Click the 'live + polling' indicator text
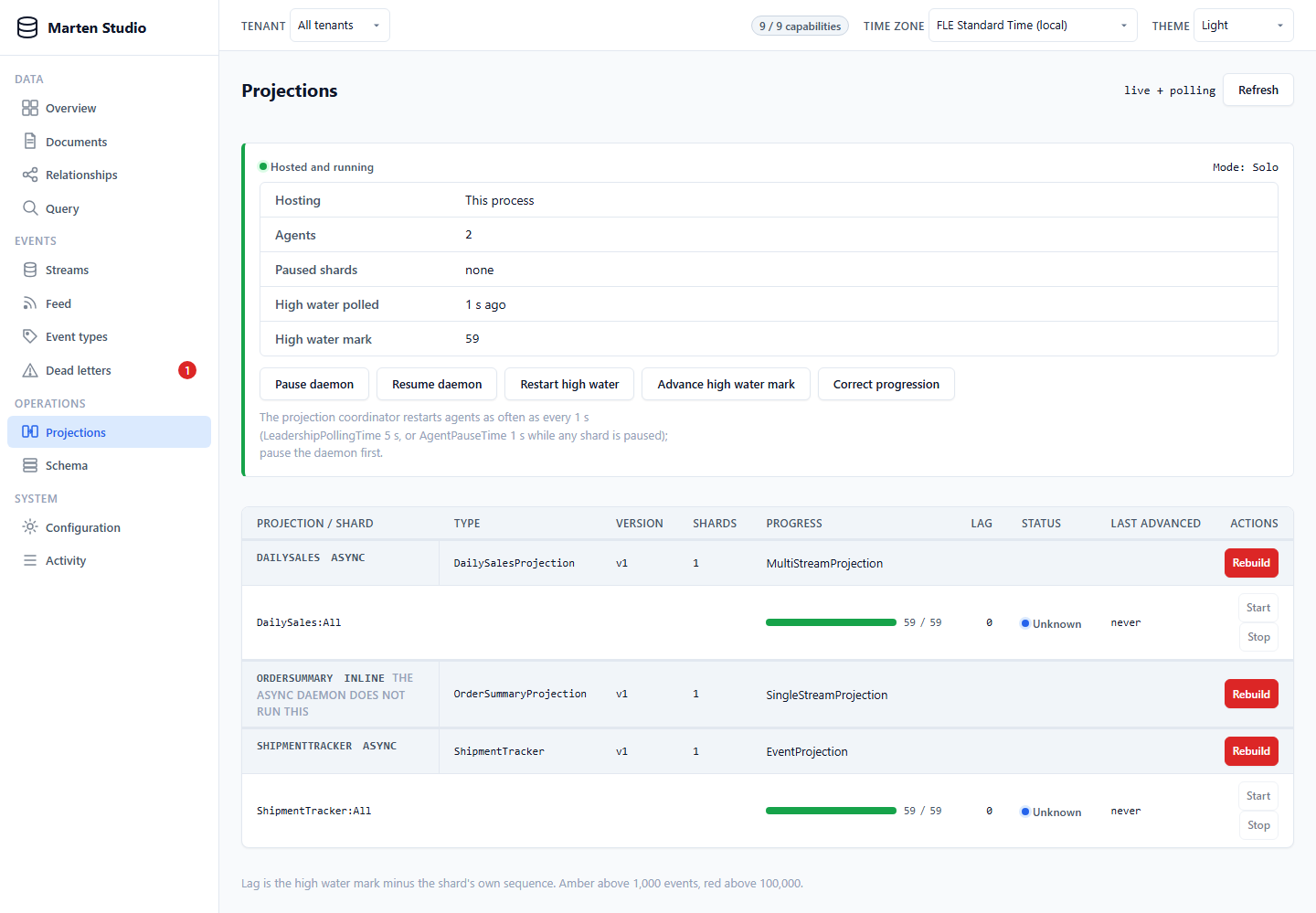The image size is (1316, 913). 1170,90
